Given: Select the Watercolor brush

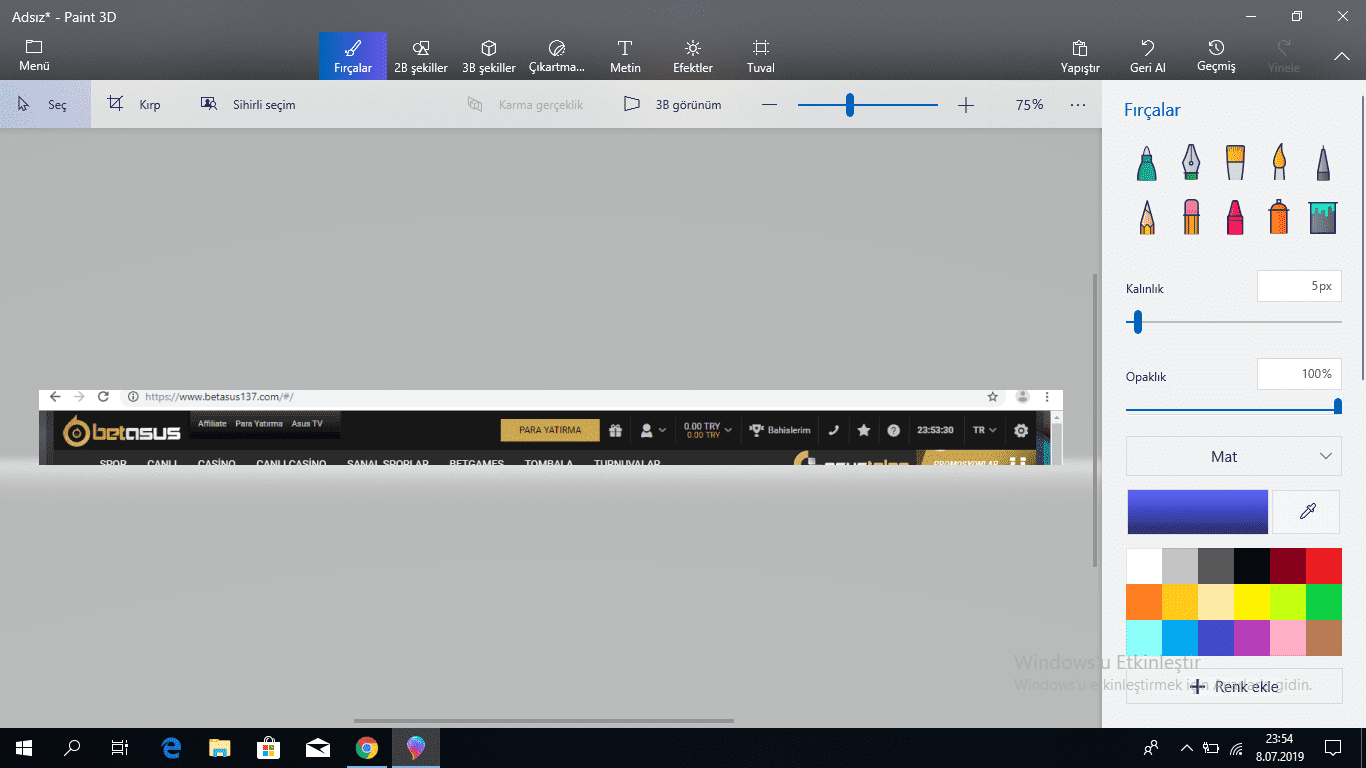Looking at the screenshot, I should [x=1279, y=162].
